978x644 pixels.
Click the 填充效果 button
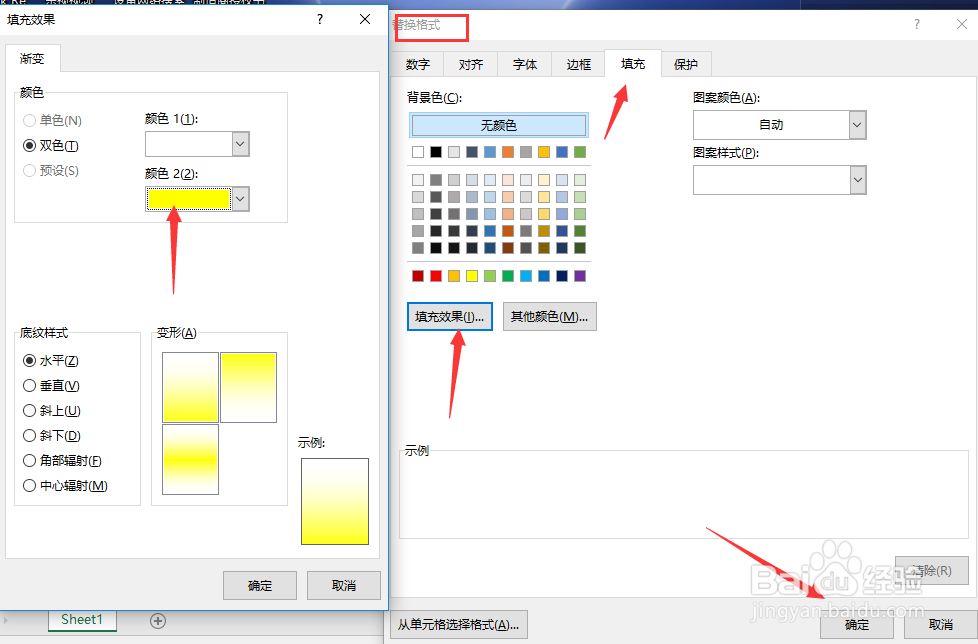click(x=450, y=317)
